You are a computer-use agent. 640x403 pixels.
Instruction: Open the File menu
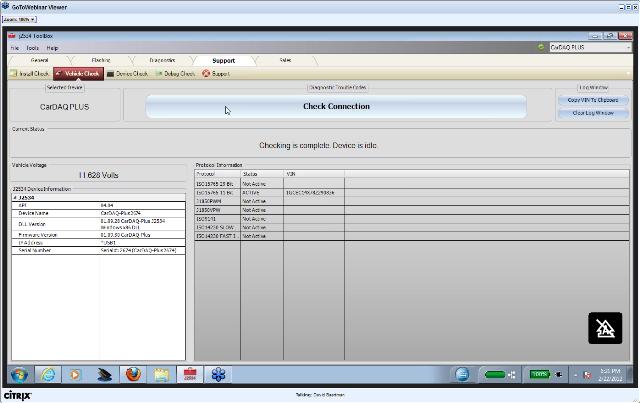tap(15, 48)
